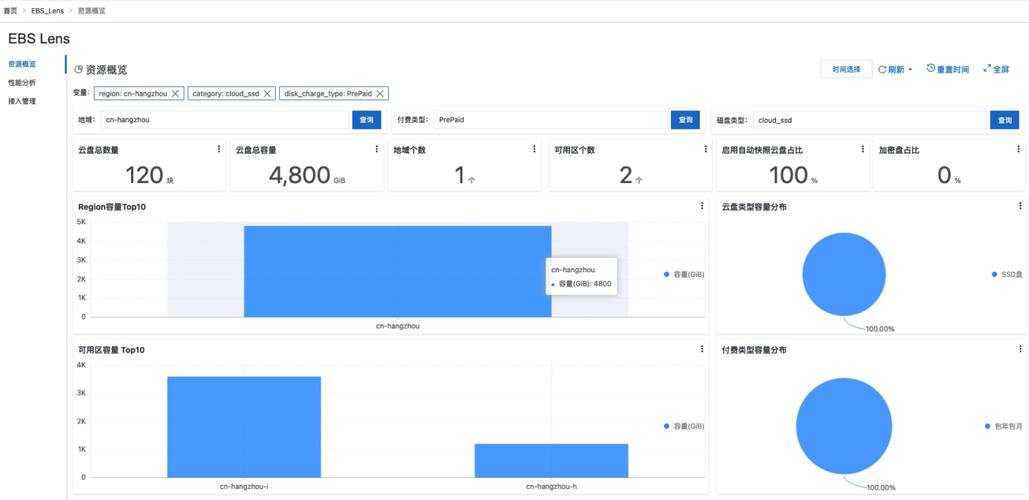Open the 接入管理 sidebar tab

[22, 101]
